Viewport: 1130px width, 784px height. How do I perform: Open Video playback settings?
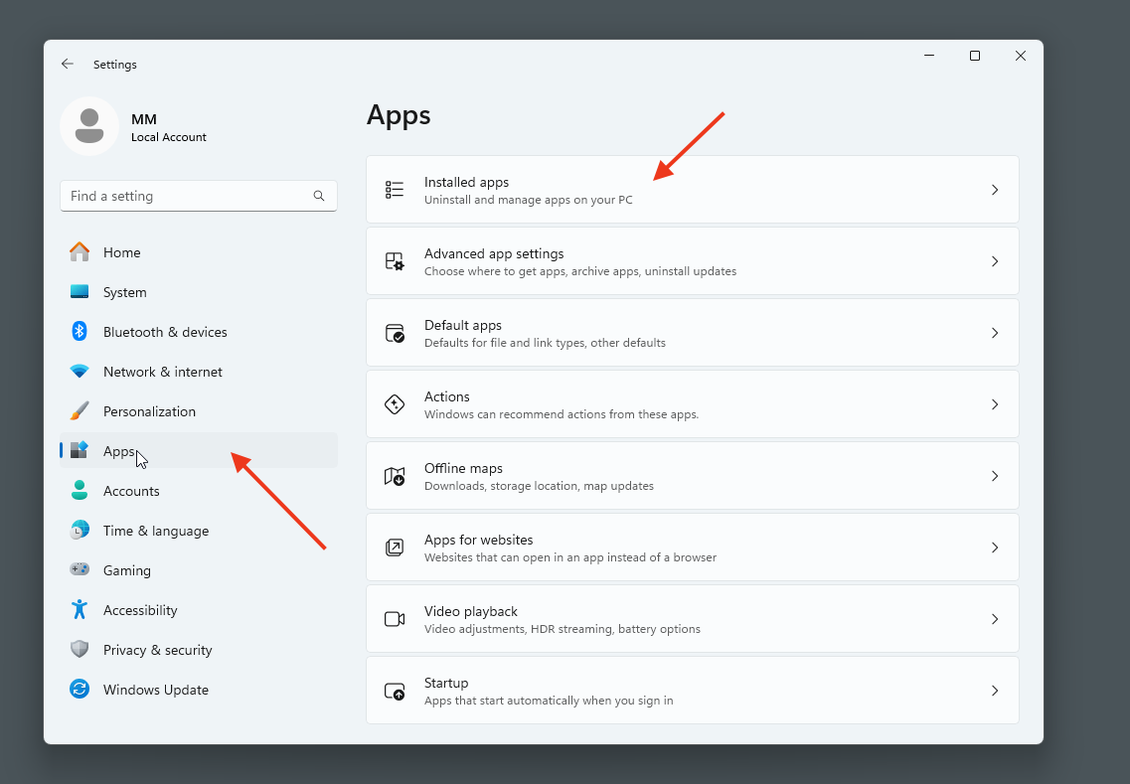coord(693,619)
